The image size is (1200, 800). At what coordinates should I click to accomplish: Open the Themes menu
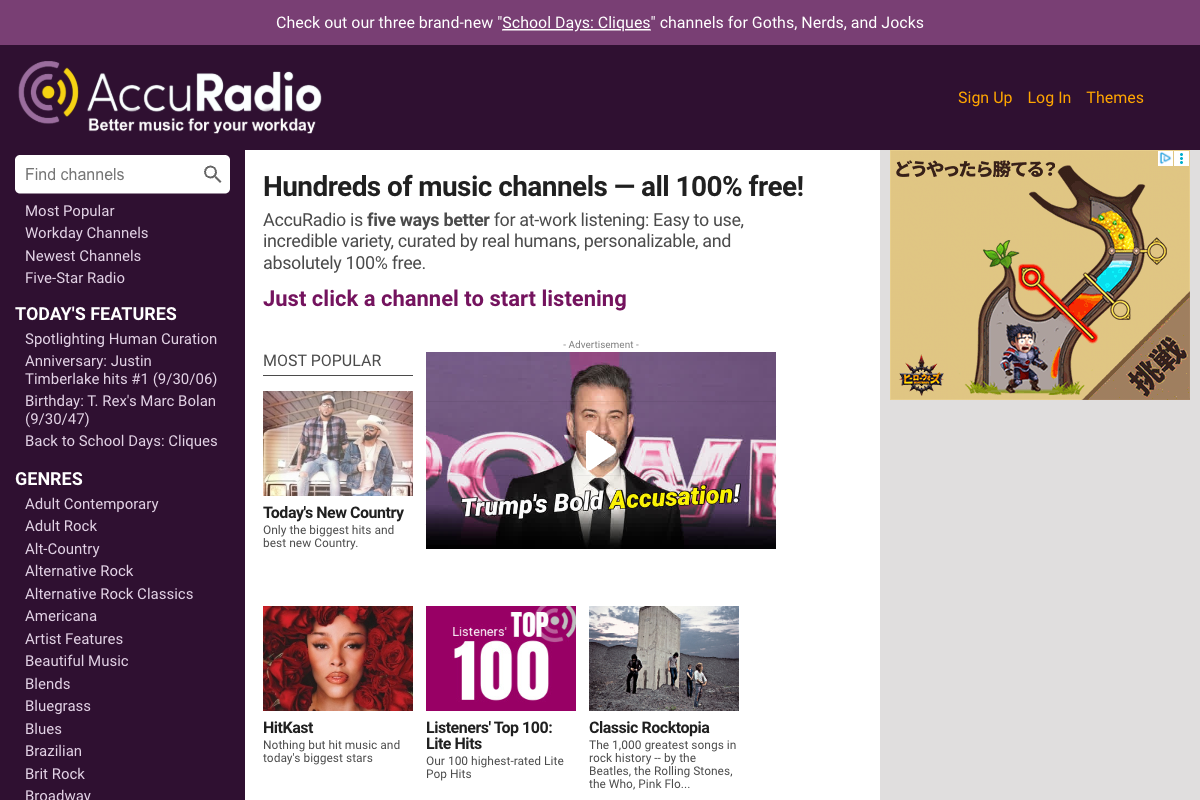pos(1114,97)
